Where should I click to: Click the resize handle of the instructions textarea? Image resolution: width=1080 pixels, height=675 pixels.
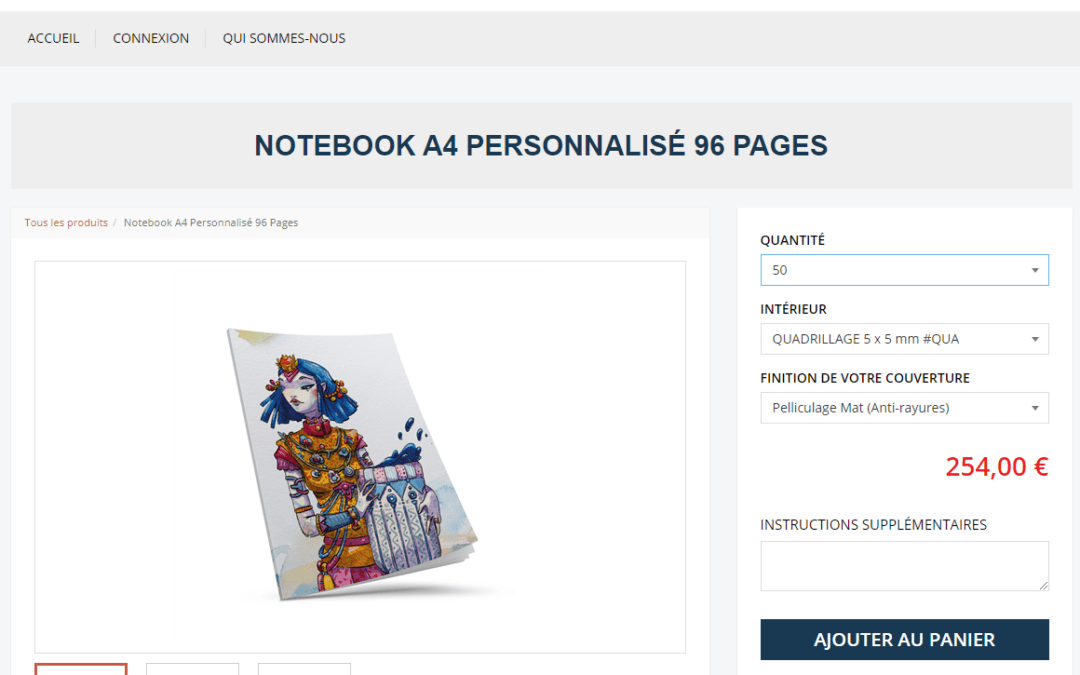pos(1043,585)
